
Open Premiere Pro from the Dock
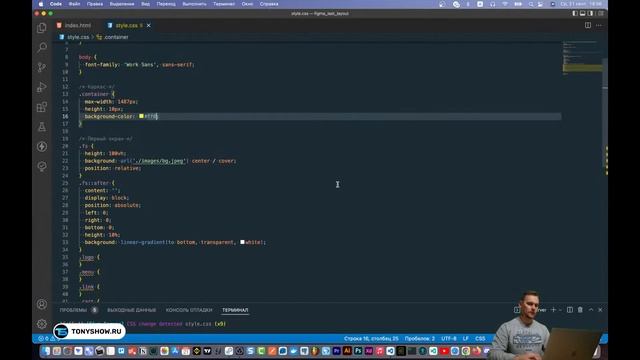tap(337, 351)
